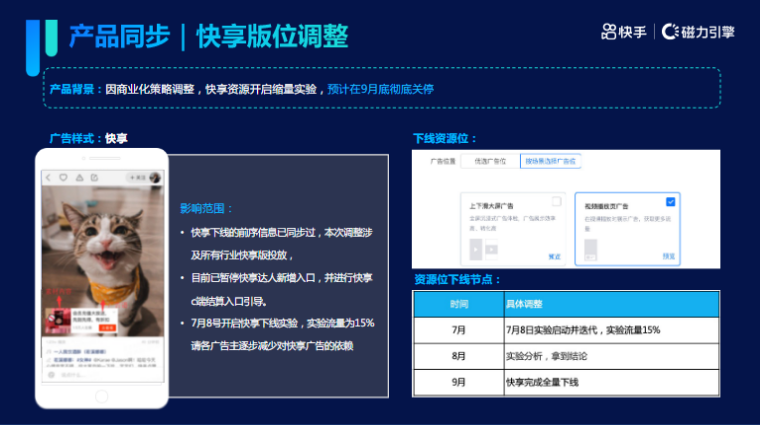Click the Kuaishou logo at top right
This screenshot has height=425, width=760.
coord(624,32)
